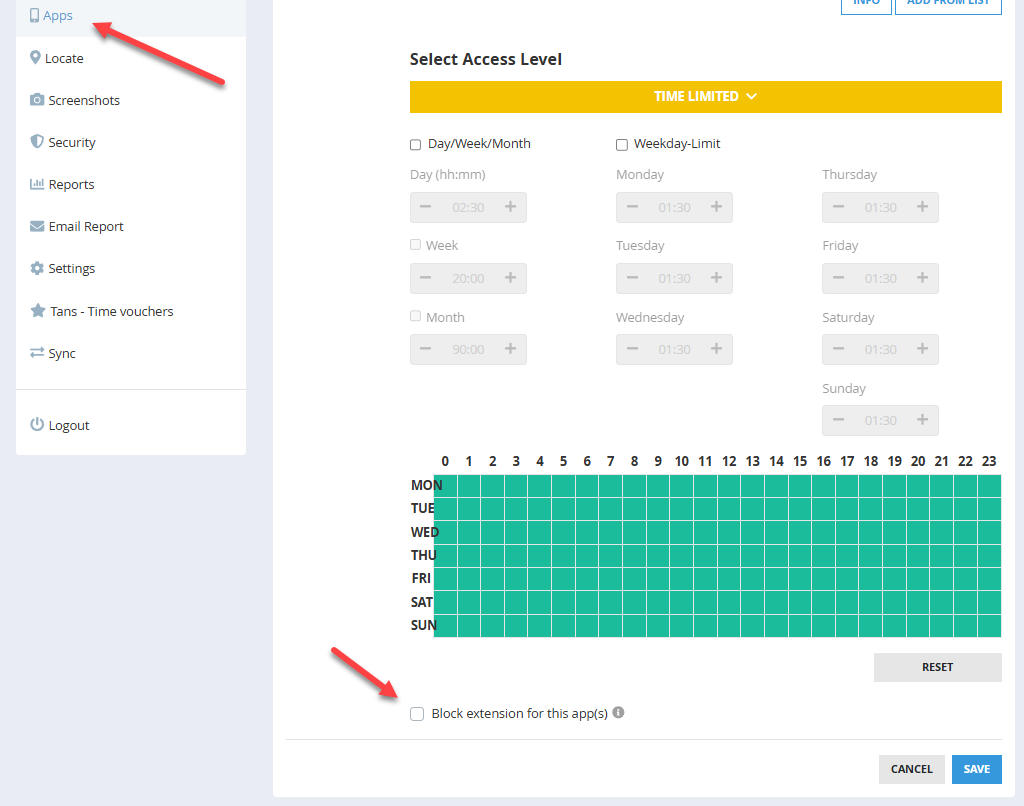Open the TIME LIMITED access level dropdown
The width and height of the screenshot is (1024, 806).
click(x=705, y=97)
